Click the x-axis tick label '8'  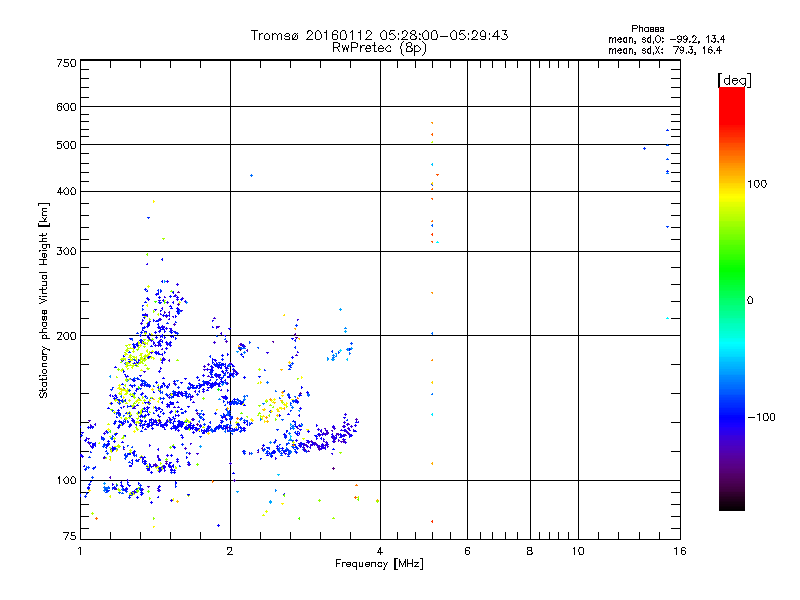(x=530, y=551)
